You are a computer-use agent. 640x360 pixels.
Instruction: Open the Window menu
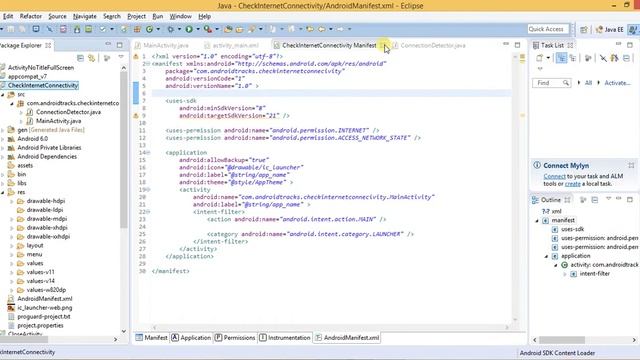point(180,16)
